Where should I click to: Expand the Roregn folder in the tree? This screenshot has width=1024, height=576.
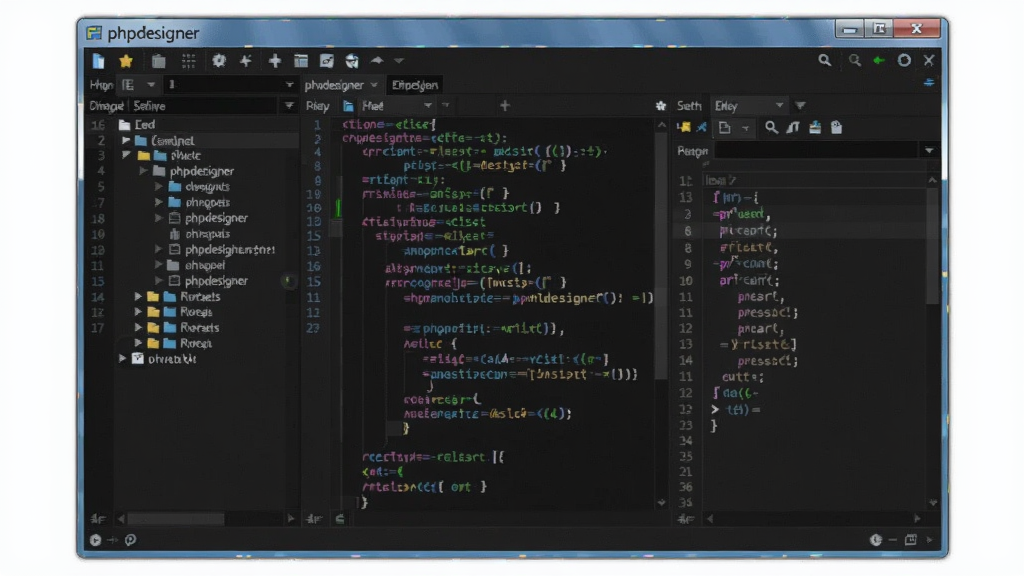point(138,344)
